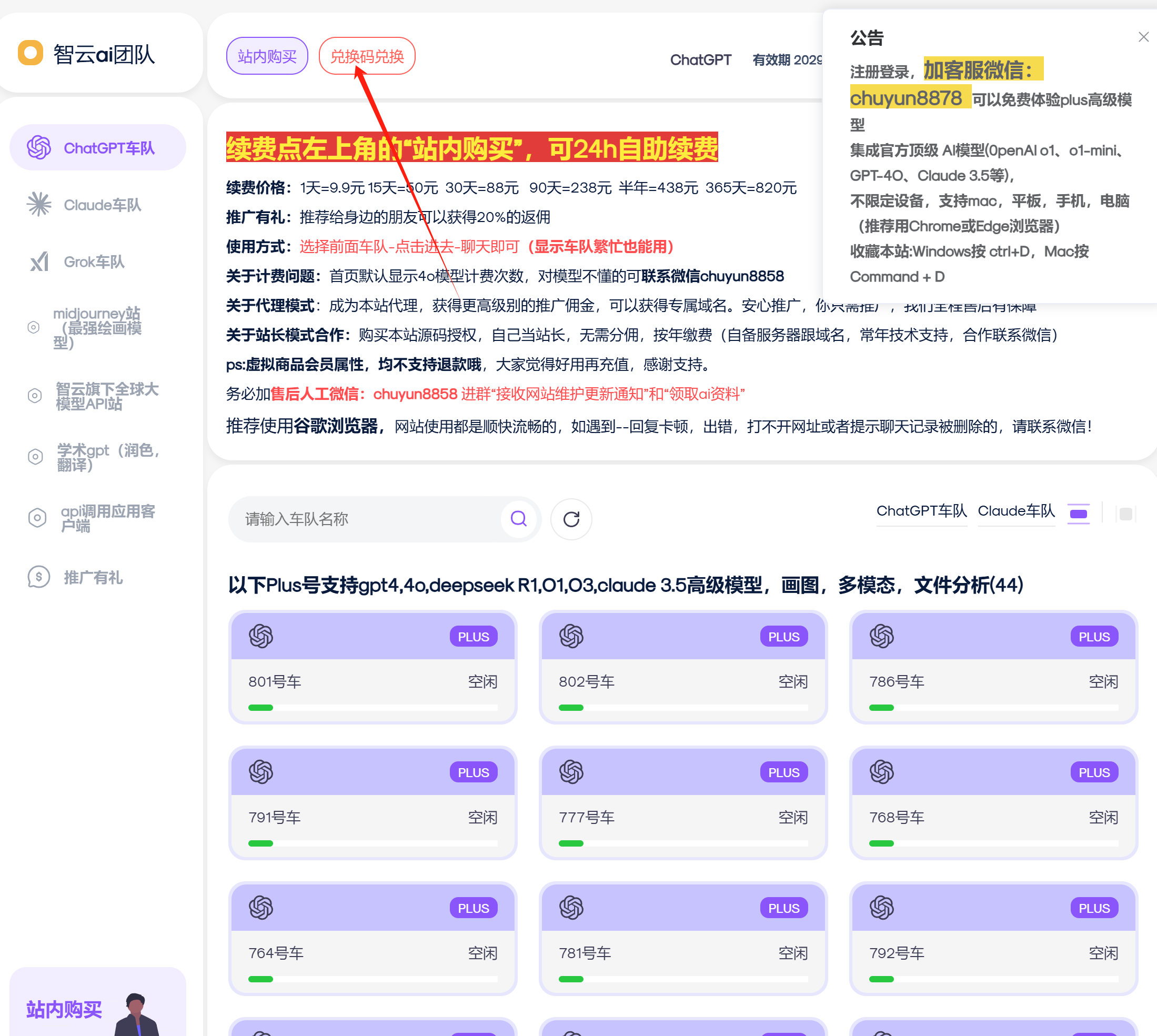The height and width of the screenshot is (1036, 1157).
Task: Click the 站内购买 button at top
Action: point(267,56)
